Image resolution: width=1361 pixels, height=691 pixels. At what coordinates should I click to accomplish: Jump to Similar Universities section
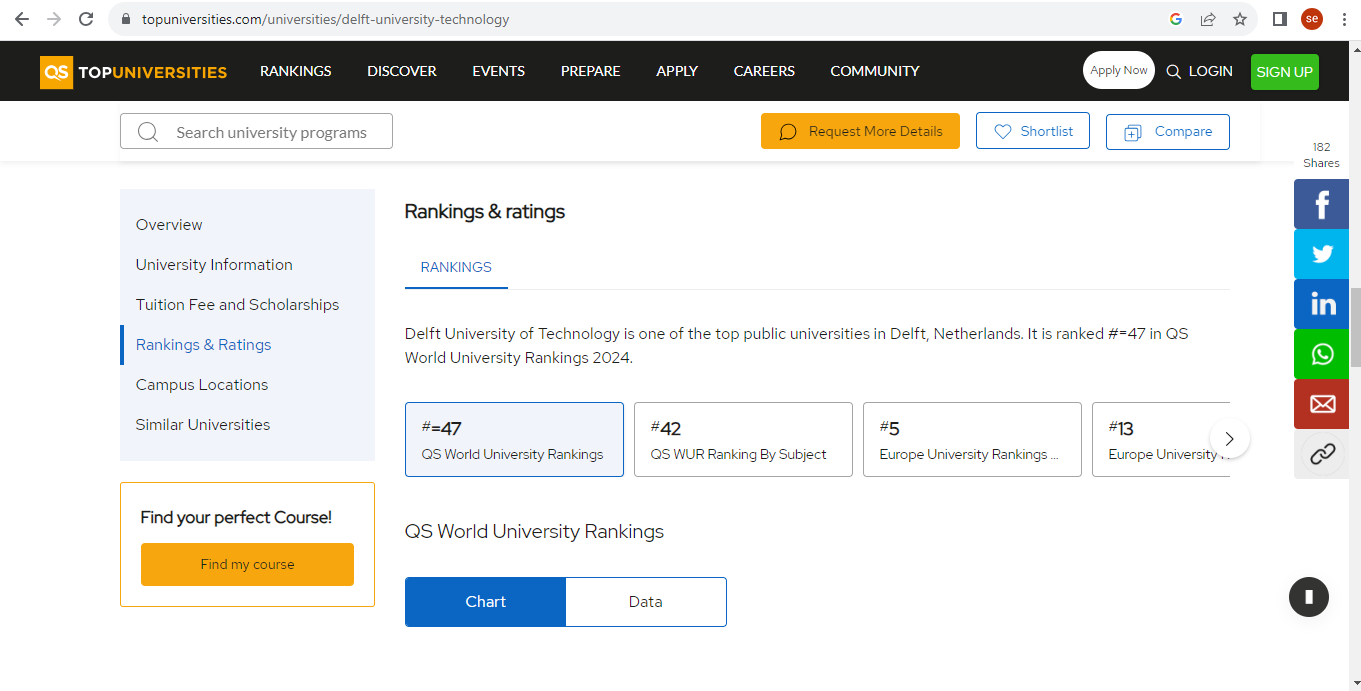203,425
